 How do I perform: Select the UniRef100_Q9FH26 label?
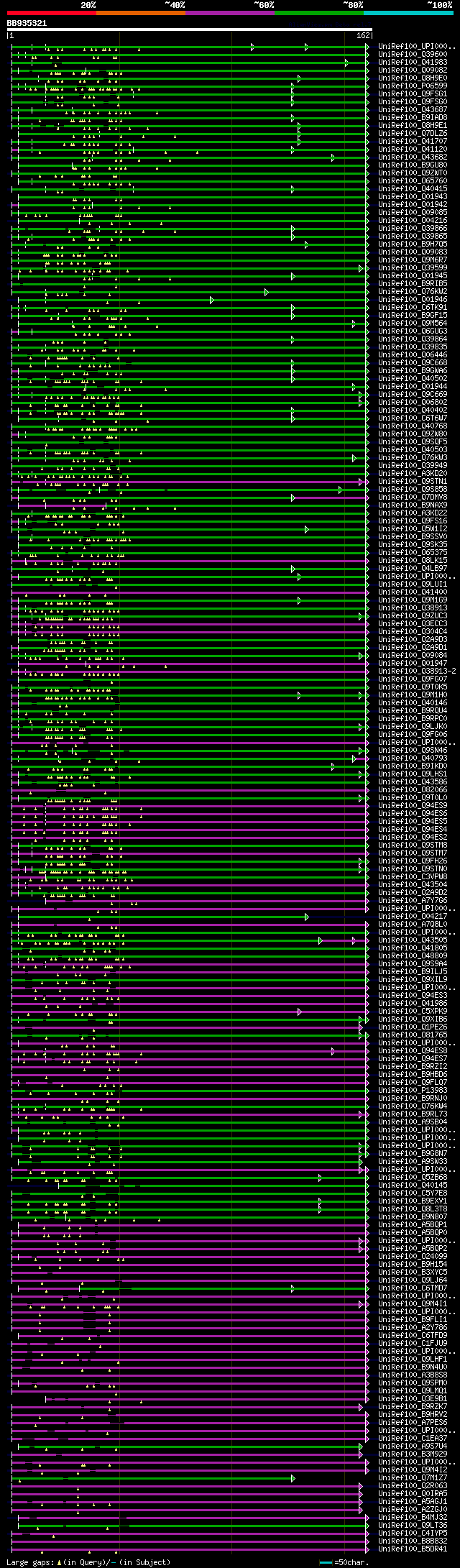413,861
